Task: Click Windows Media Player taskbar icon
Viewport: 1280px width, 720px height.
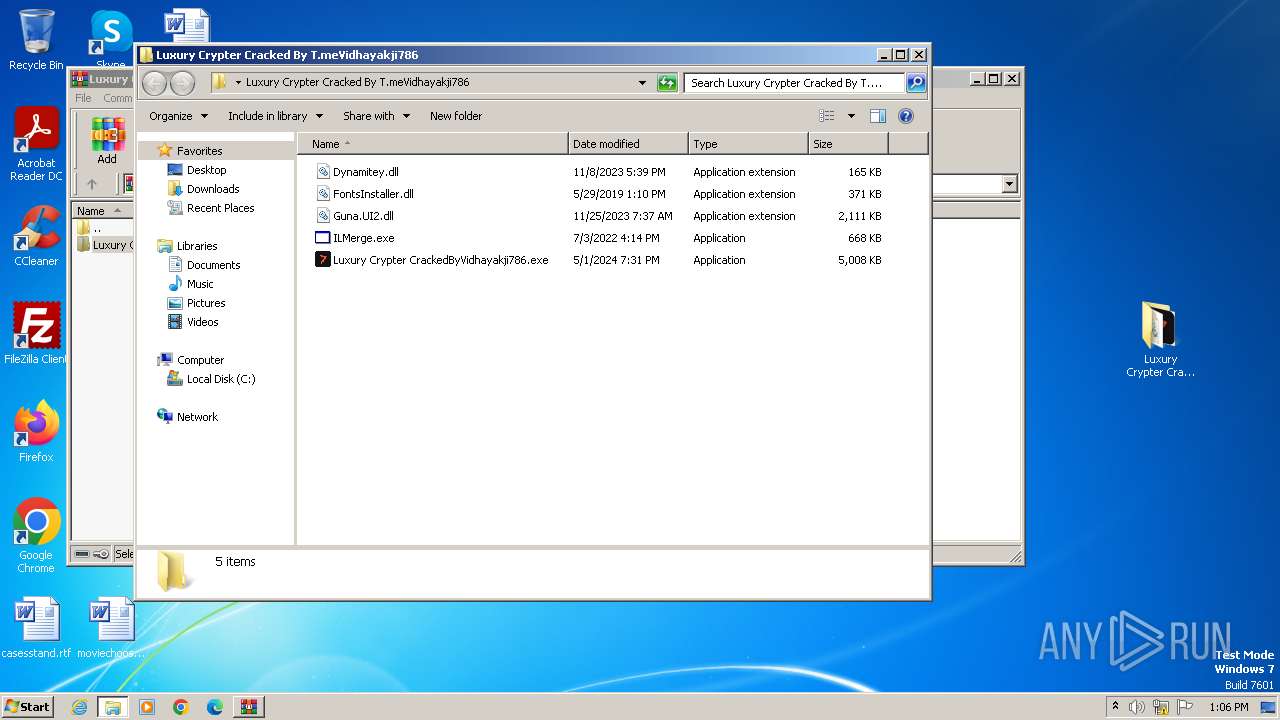Action: pyautogui.click(x=147, y=707)
